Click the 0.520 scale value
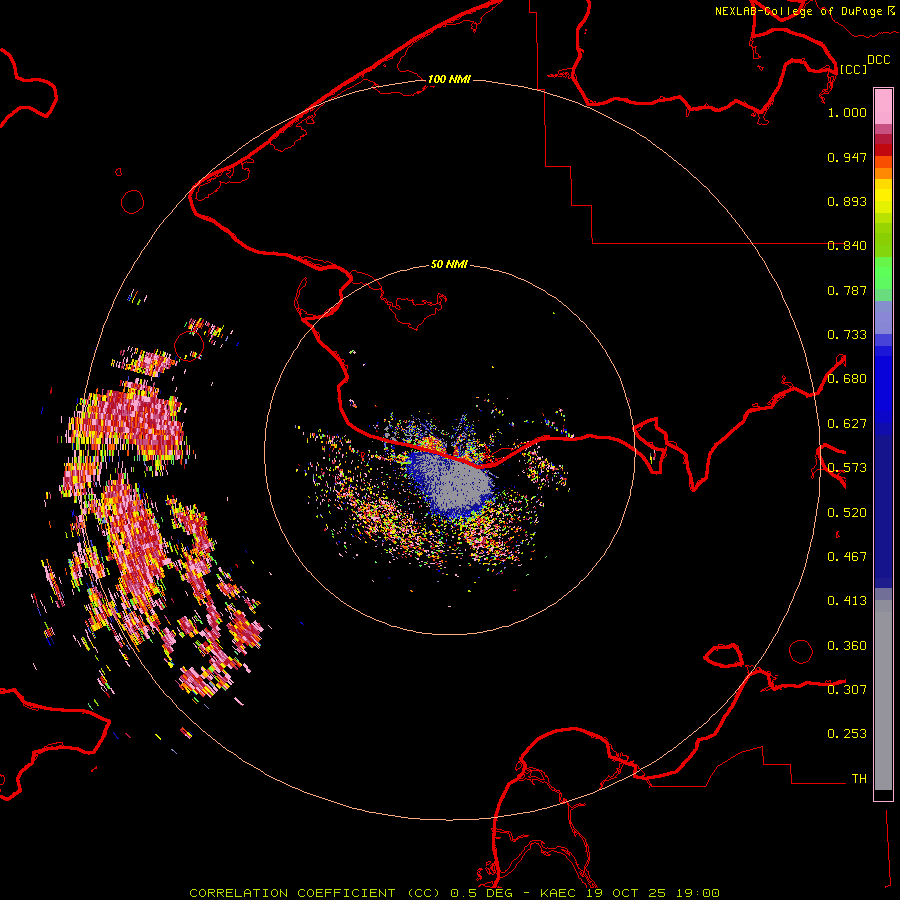The image size is (900, 900). pyautogui.click(x=847, y=513)
